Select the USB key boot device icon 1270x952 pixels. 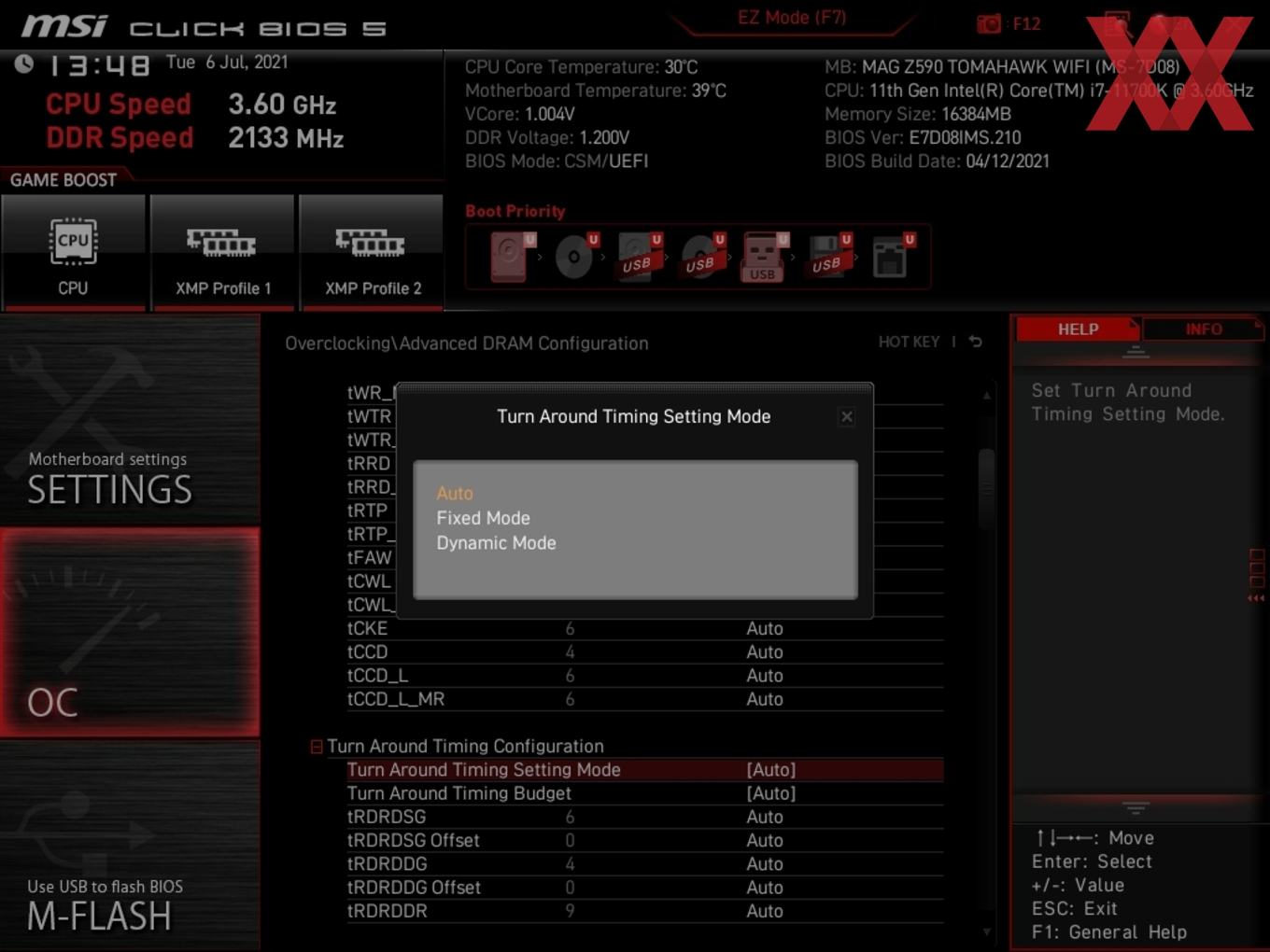[x=765, y=257]
